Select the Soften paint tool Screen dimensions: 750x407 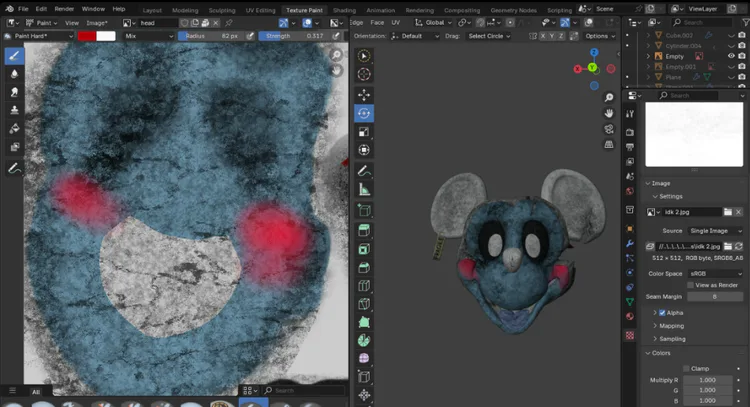(15, 73)
